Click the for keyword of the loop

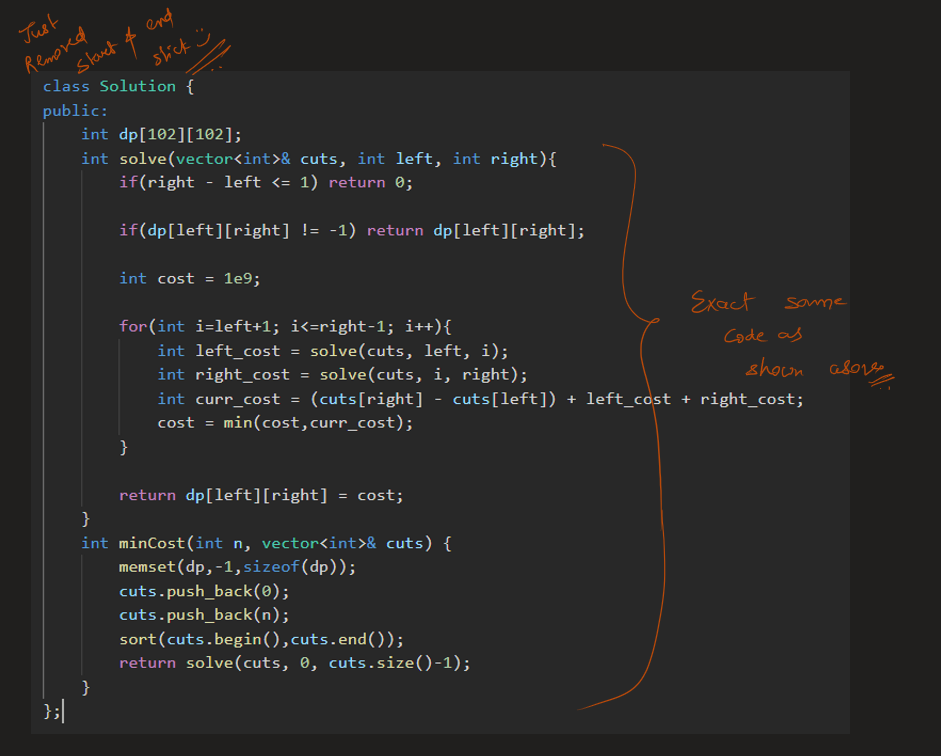point(133,326)
